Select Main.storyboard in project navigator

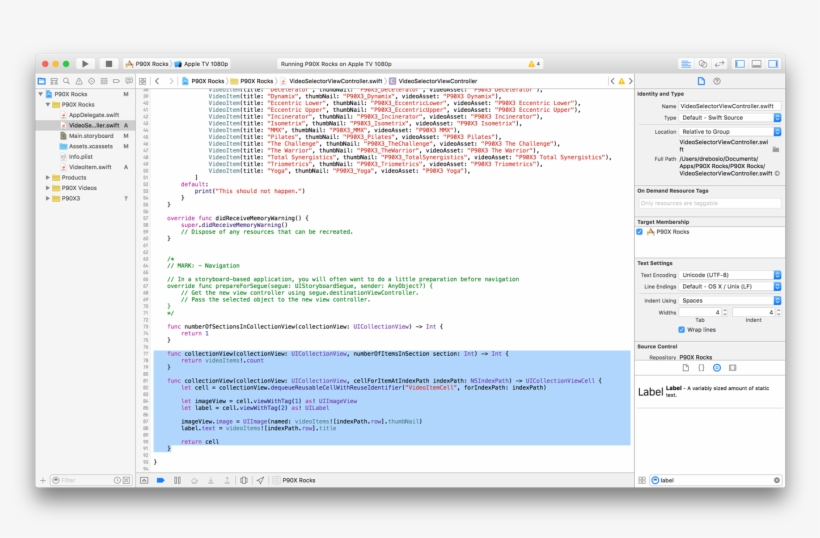(90, 136)
